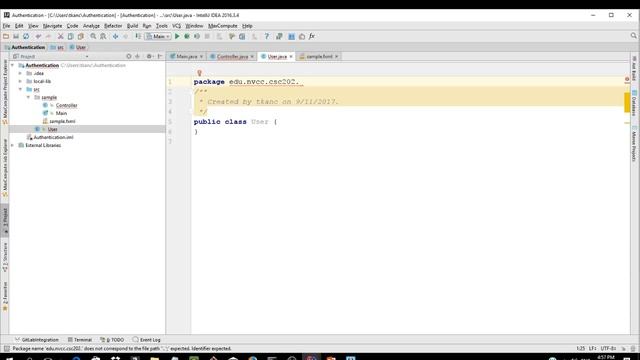Click the LF line separator in status bar
This screenshot has height=360, width=640.
pyautogui.click(x=592, y=349)
